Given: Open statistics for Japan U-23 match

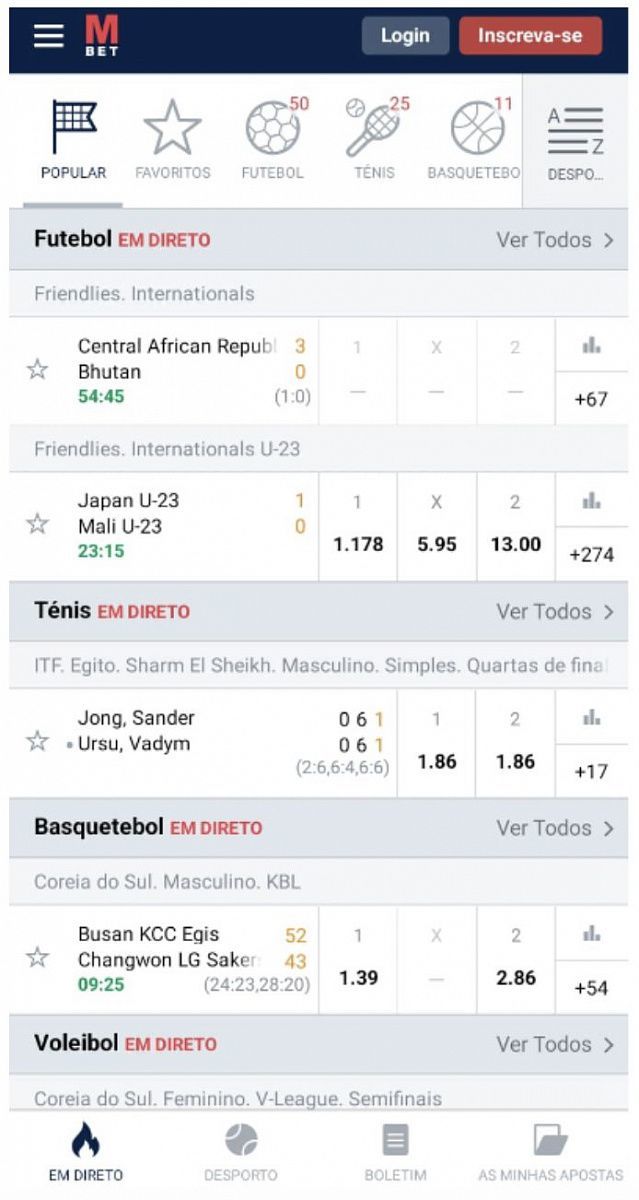Looking at the screenshot, I should point(591,500).
